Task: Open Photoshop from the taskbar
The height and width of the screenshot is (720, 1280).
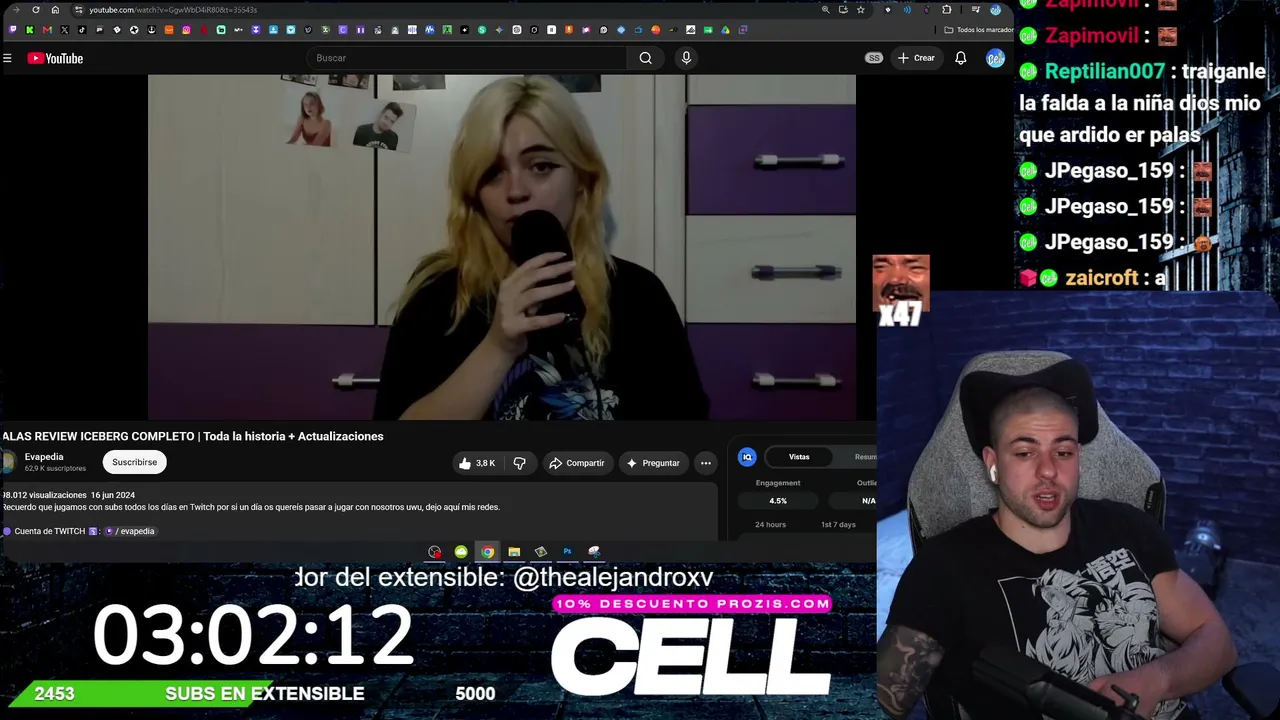Action: coord(567,552)
